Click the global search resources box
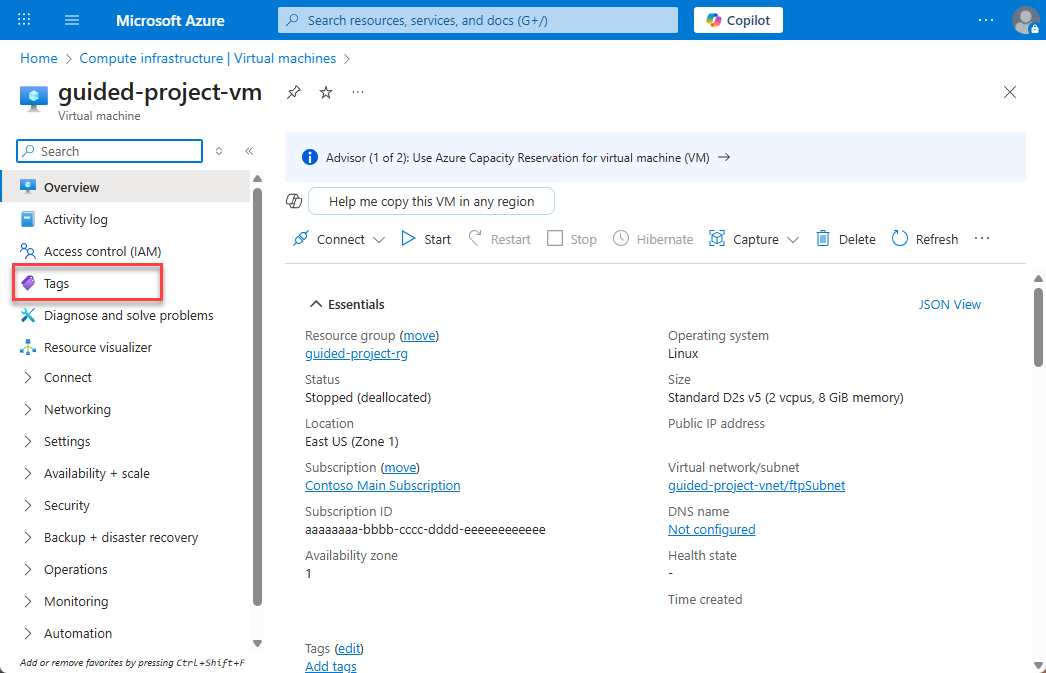 point(478,20)
